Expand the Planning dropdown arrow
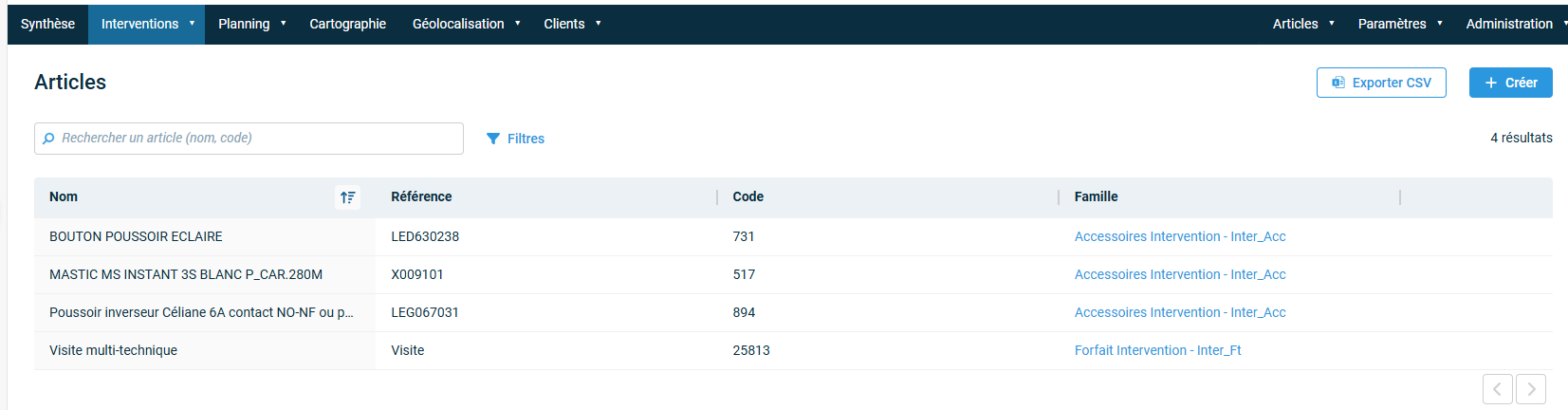 [284, 24]
